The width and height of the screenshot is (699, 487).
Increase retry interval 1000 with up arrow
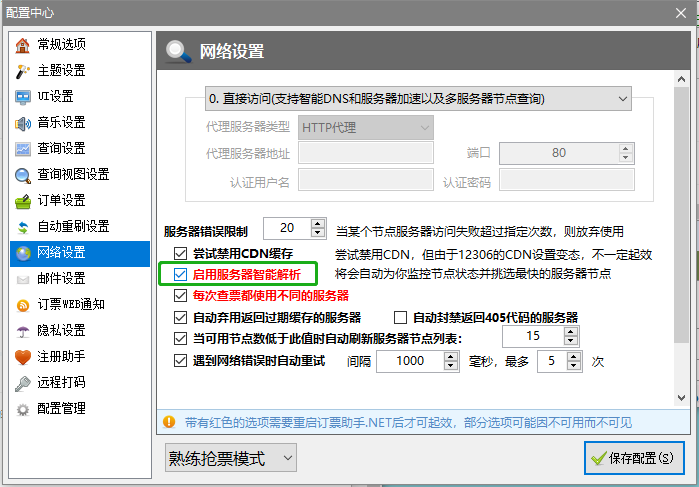click(451, 357)
